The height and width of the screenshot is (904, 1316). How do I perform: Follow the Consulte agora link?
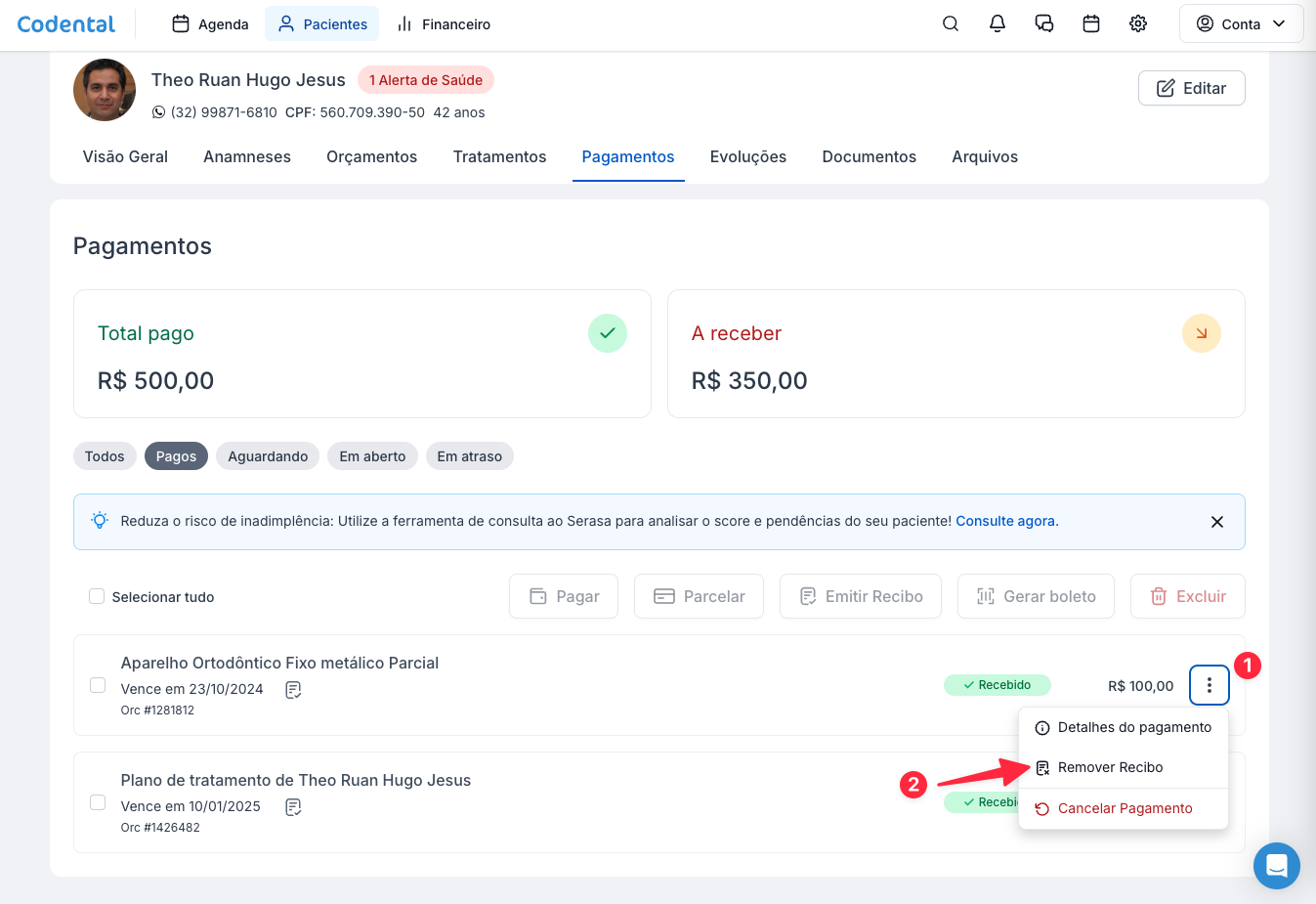1006,521
